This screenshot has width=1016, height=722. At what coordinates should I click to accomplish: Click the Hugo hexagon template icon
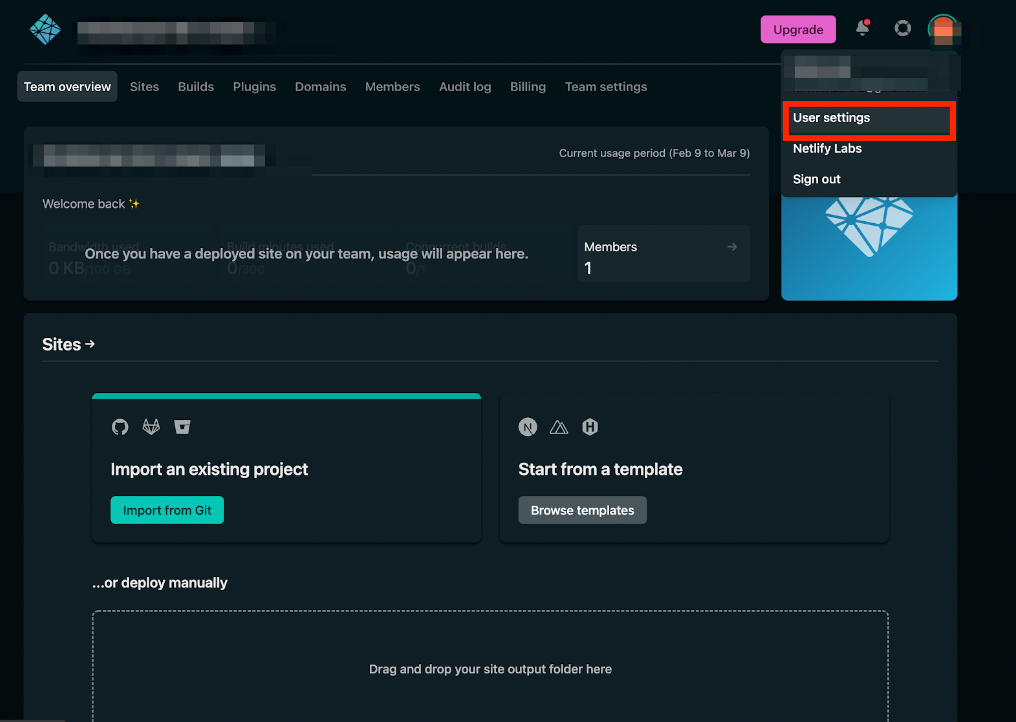point(590,427)
